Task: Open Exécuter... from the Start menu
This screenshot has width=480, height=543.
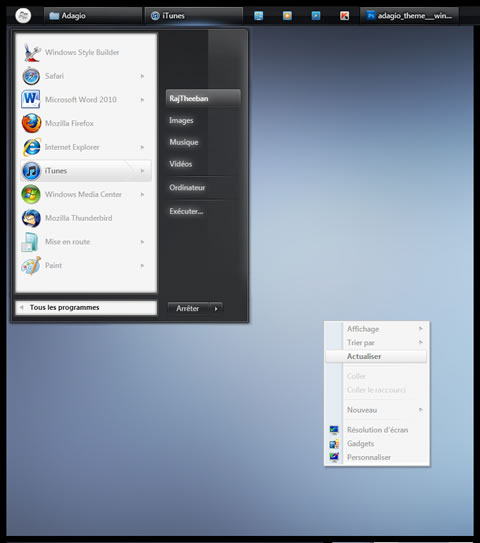Action: 186,211
